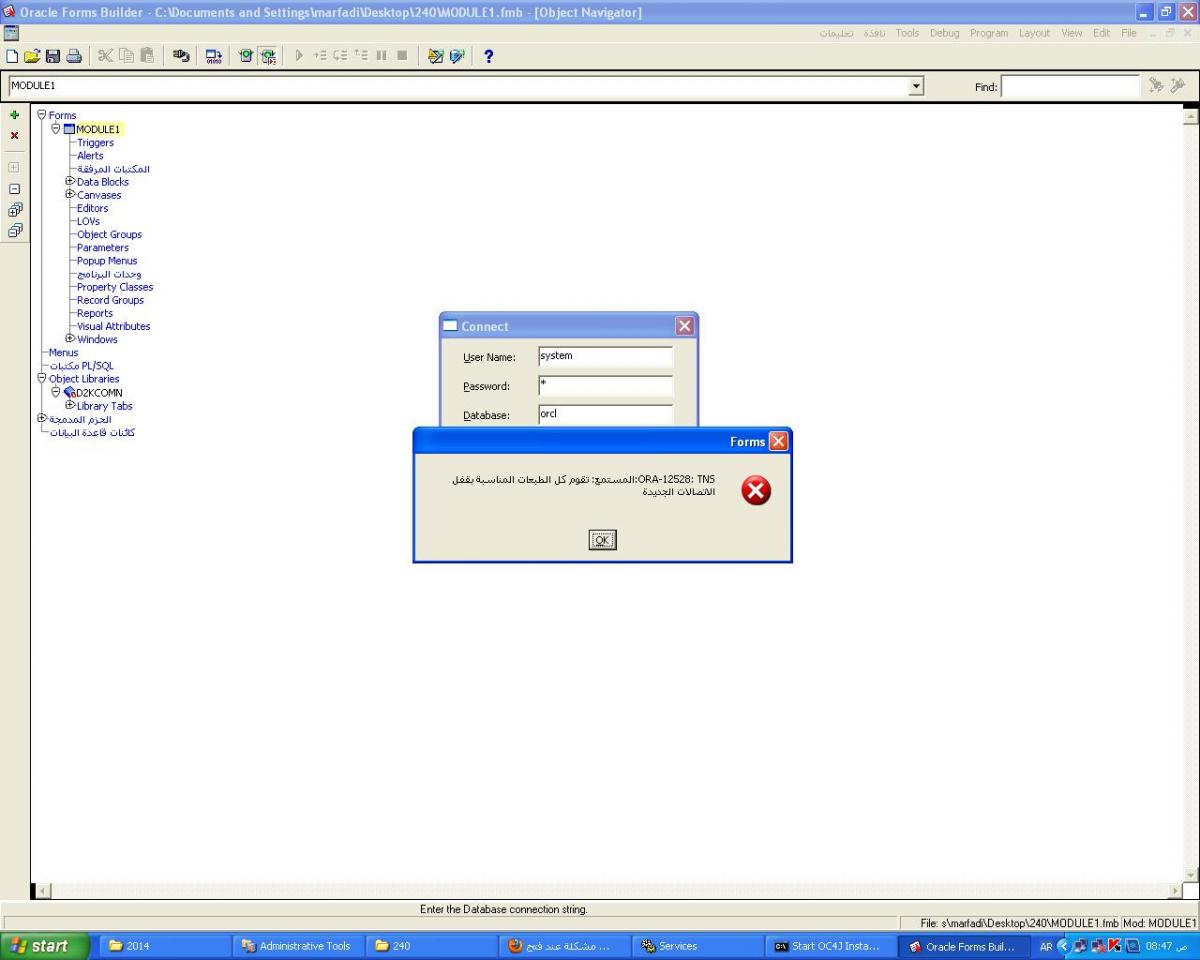Click the red X Delete icon in sidebar
The width and height of the screenshot is (1200, 960).
coord(14,136)
